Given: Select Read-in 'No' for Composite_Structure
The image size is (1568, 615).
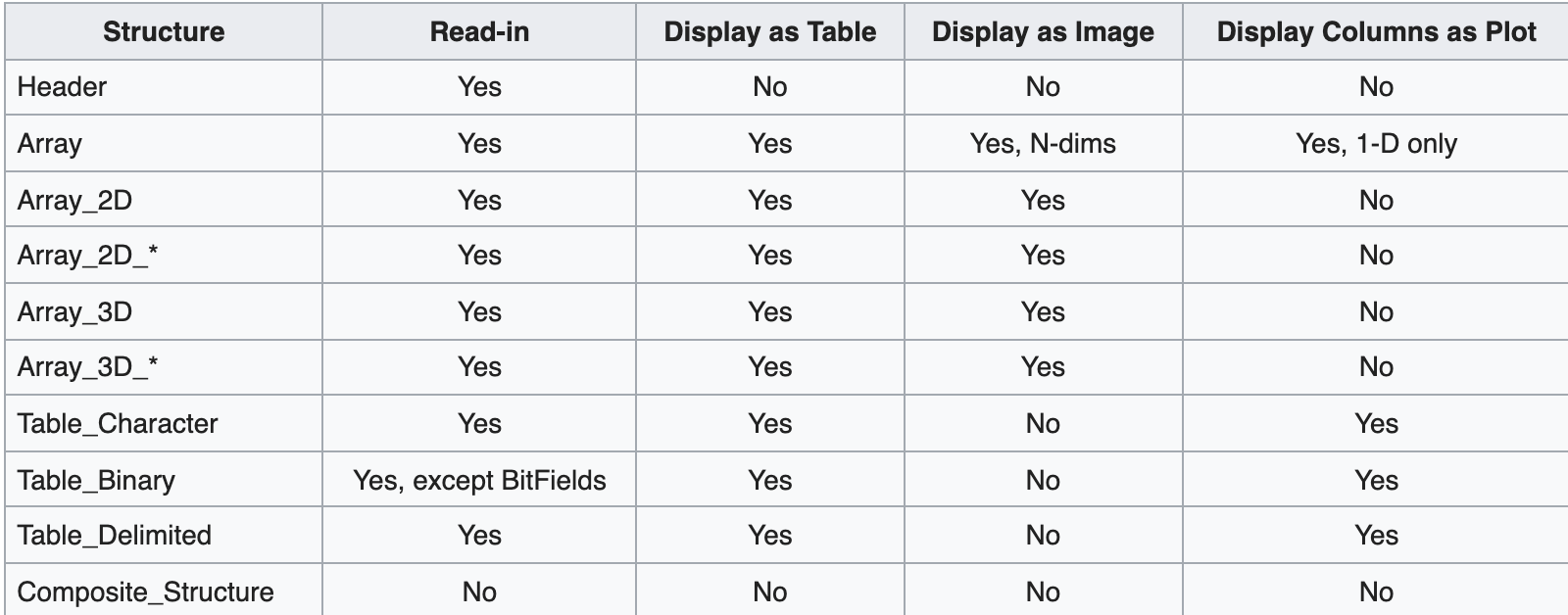Looking at the screenshot, I should pos(479,591).
